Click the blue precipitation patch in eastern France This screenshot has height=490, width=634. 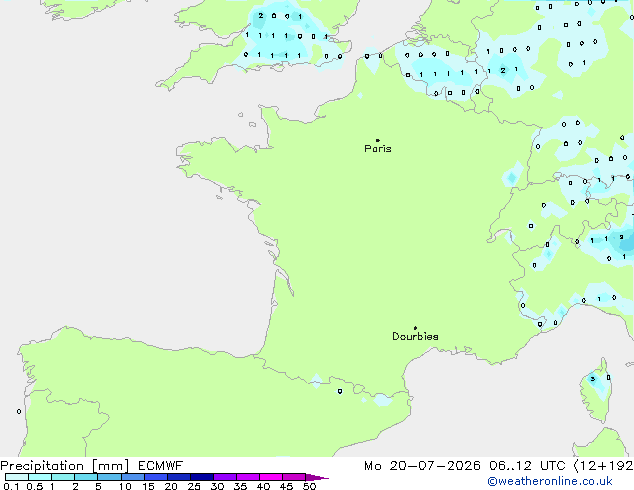[x=512, y=177]
